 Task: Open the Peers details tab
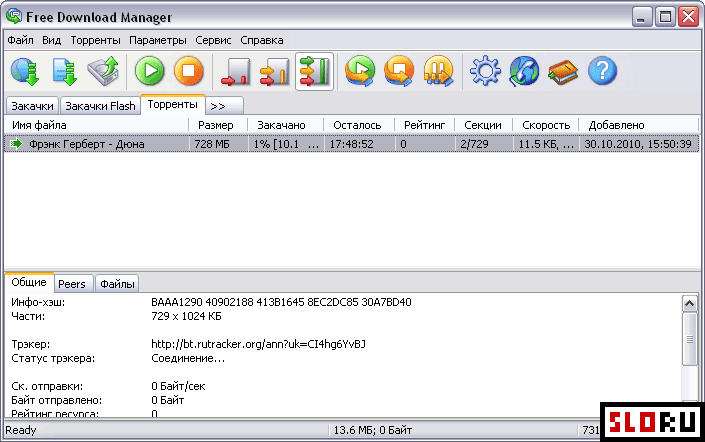(x=72, y=284)
